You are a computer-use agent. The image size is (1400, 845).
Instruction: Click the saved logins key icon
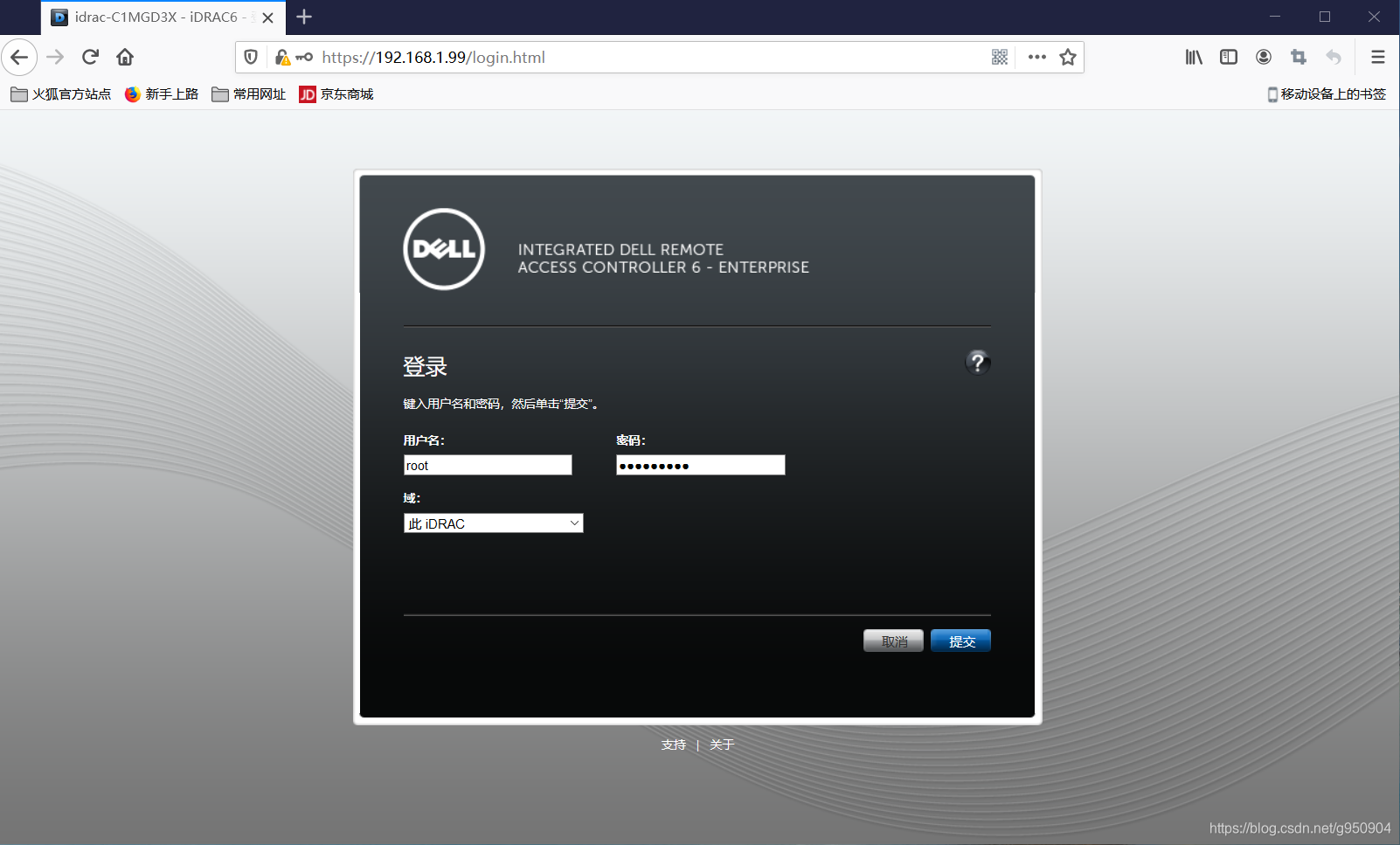tap(304, 58)
